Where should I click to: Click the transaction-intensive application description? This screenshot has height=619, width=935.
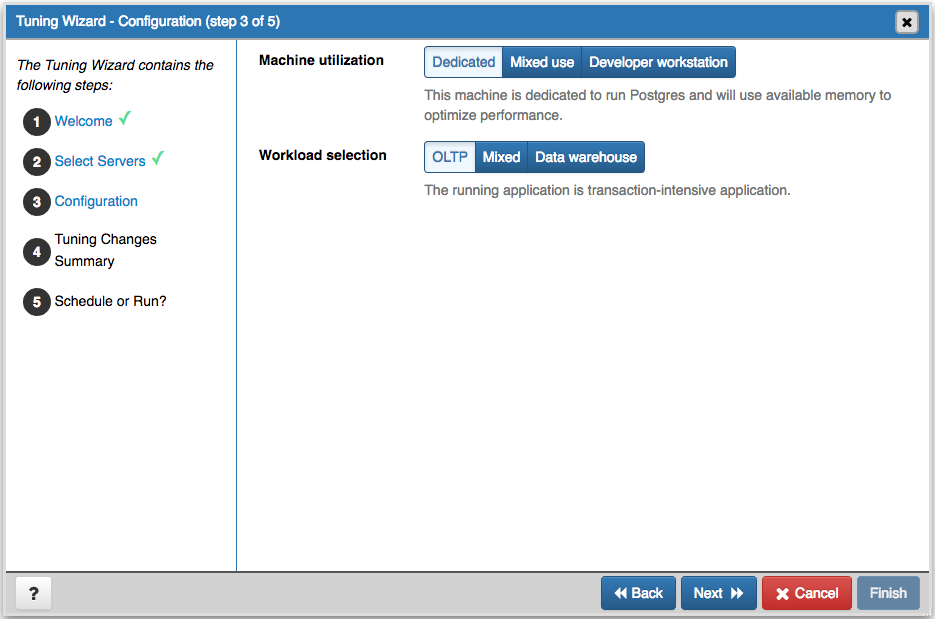[607, 190]
